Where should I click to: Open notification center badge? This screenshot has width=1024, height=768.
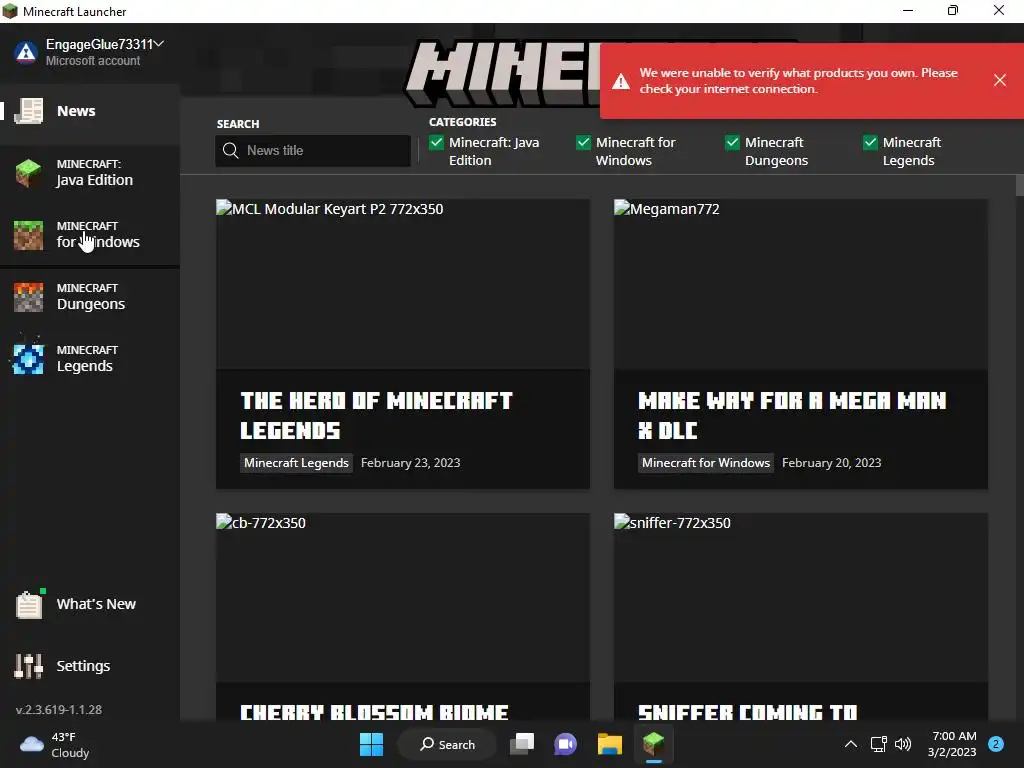[x=996, y=744]
